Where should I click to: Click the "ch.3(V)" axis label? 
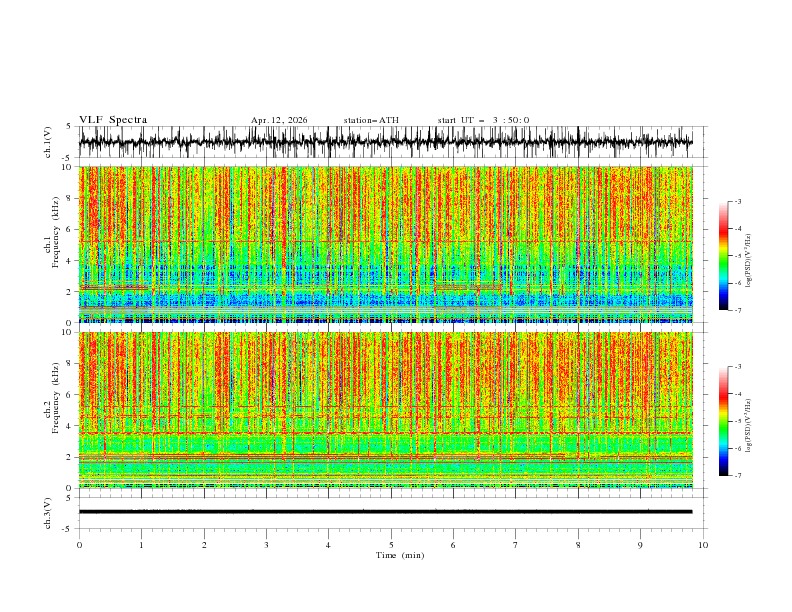point(48,513)
